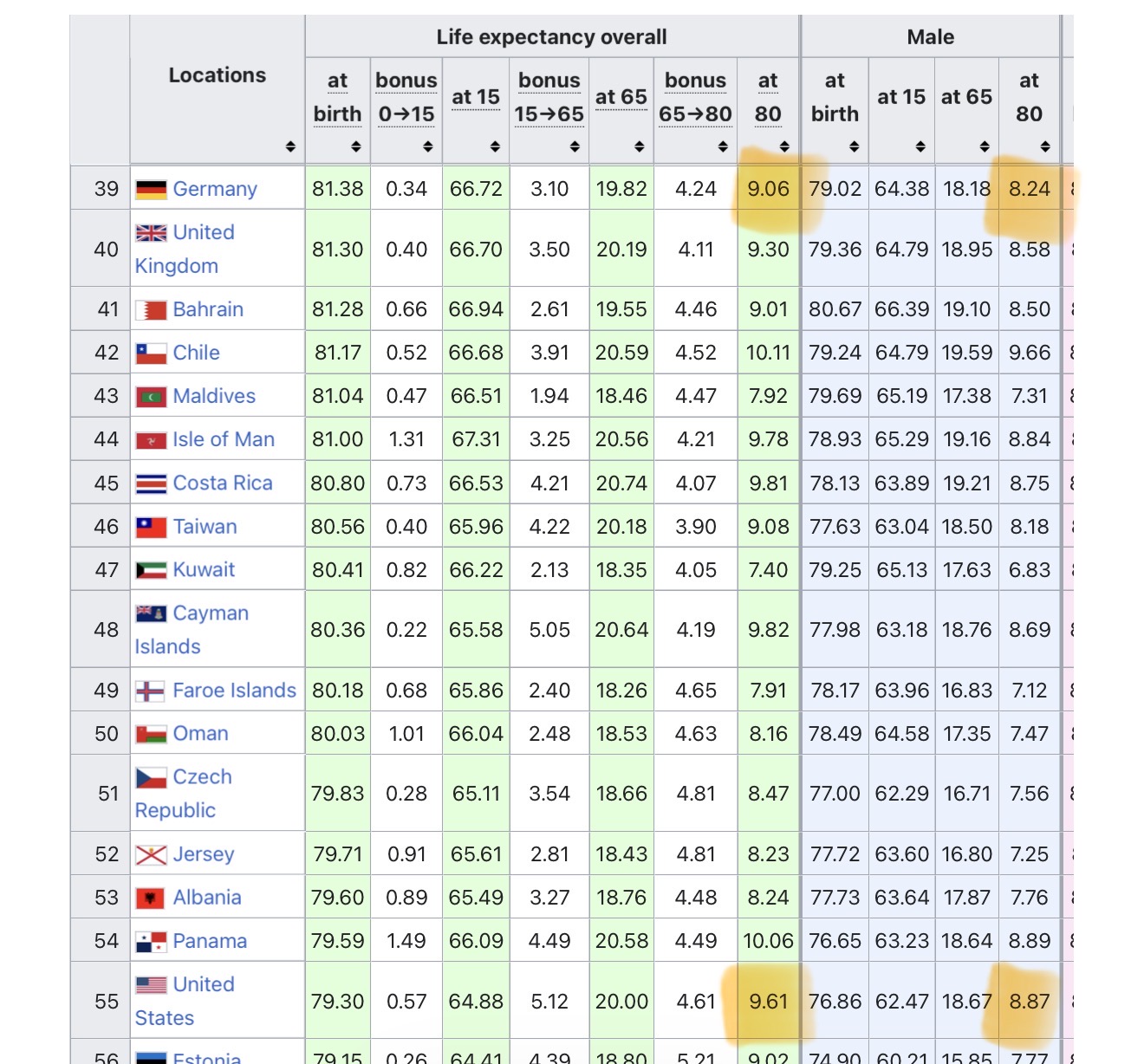This screenshot has width=1144, height=1064.
Task: Open the Panama link
Action: (210, 941)
